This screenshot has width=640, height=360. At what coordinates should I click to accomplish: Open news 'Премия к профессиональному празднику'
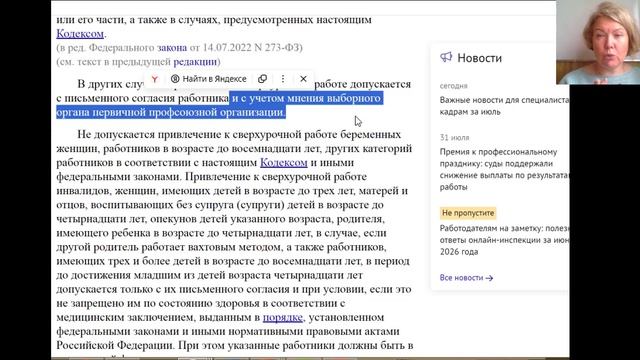click(x=504, y=169)
